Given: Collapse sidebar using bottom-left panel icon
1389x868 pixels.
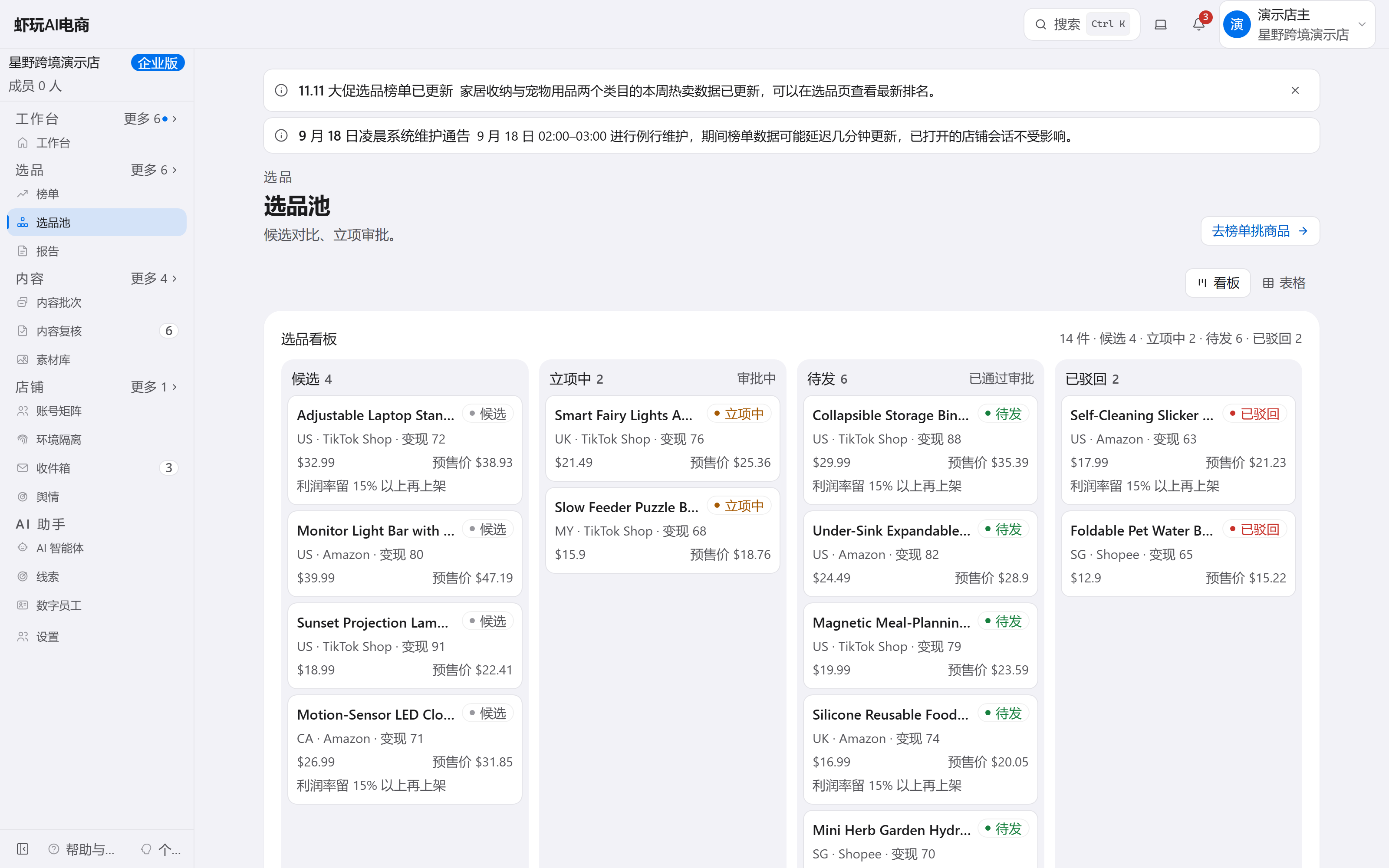Looking at the screenshot, I should 23,849.
